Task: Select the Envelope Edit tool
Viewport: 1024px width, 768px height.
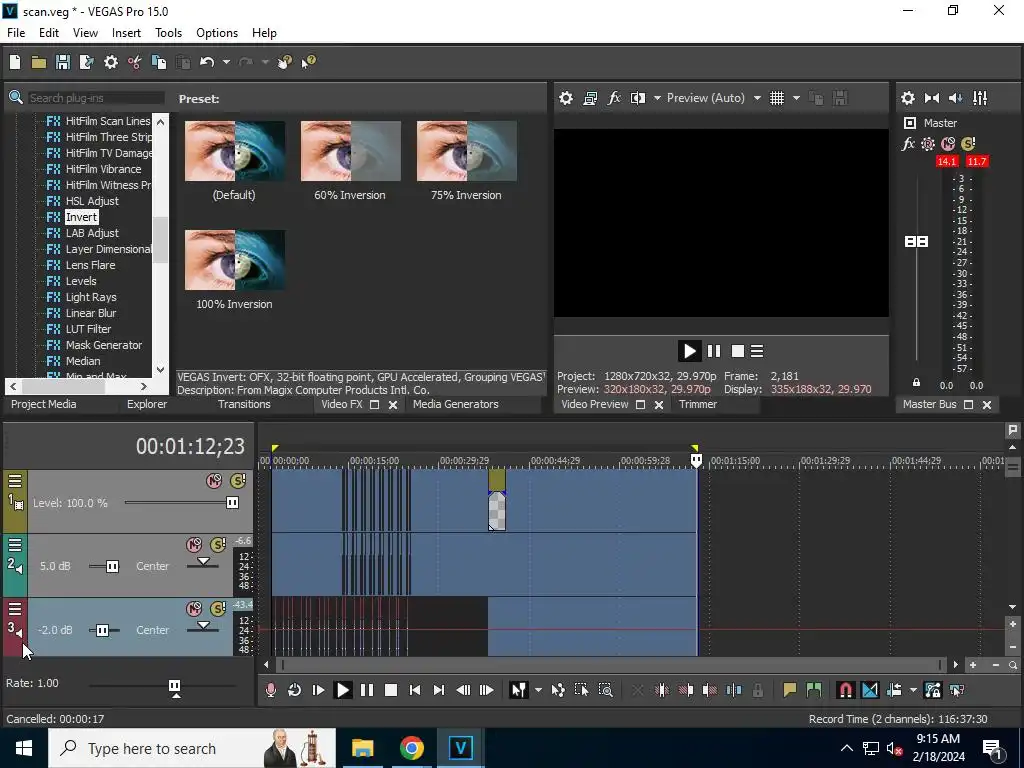Action: point(558,690)
